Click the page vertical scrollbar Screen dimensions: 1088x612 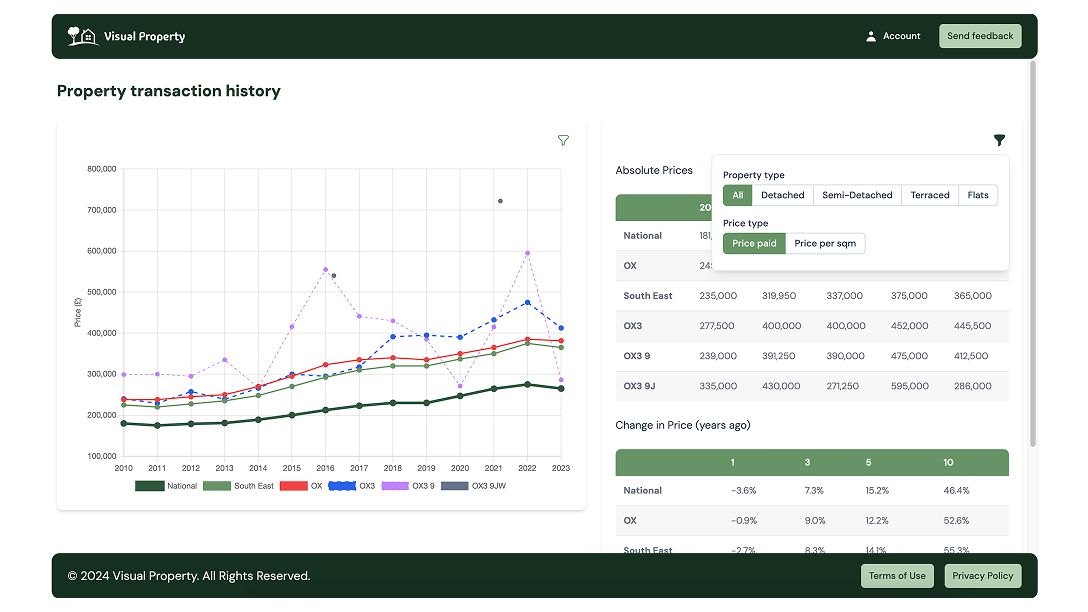[1032, 253]
